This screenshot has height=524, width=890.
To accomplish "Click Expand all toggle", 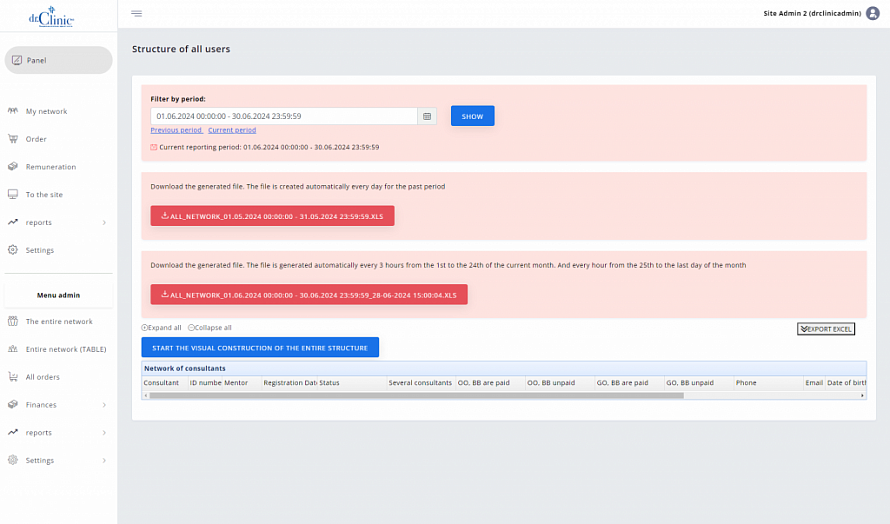I will [162, 327].
